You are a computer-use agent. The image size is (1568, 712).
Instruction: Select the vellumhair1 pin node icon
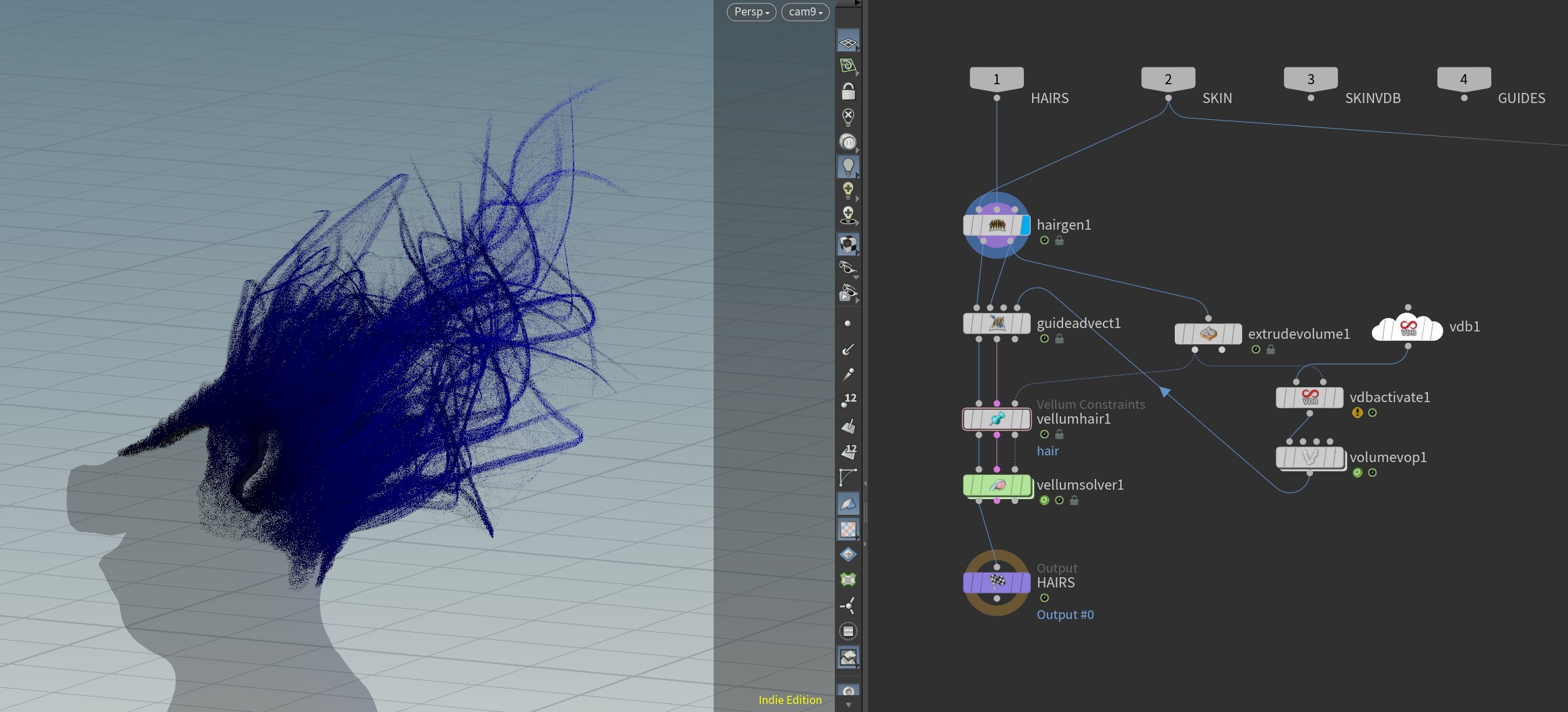tap(996, 419)
